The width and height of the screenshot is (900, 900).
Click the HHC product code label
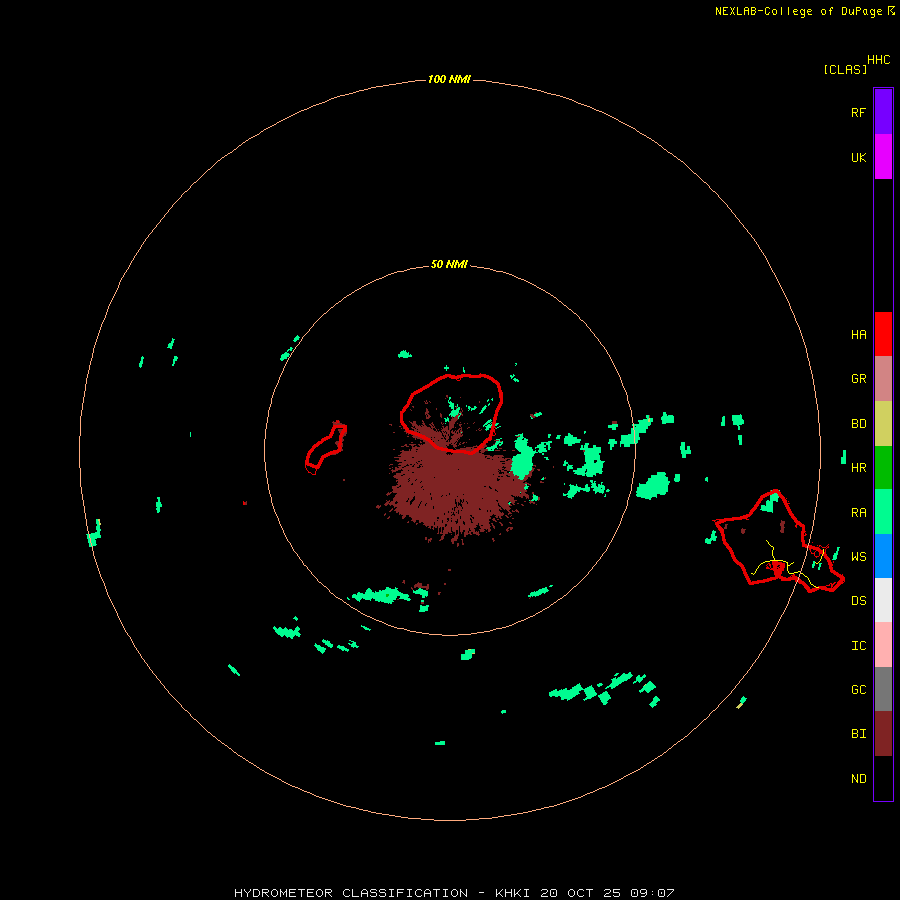tap(878, 60)
